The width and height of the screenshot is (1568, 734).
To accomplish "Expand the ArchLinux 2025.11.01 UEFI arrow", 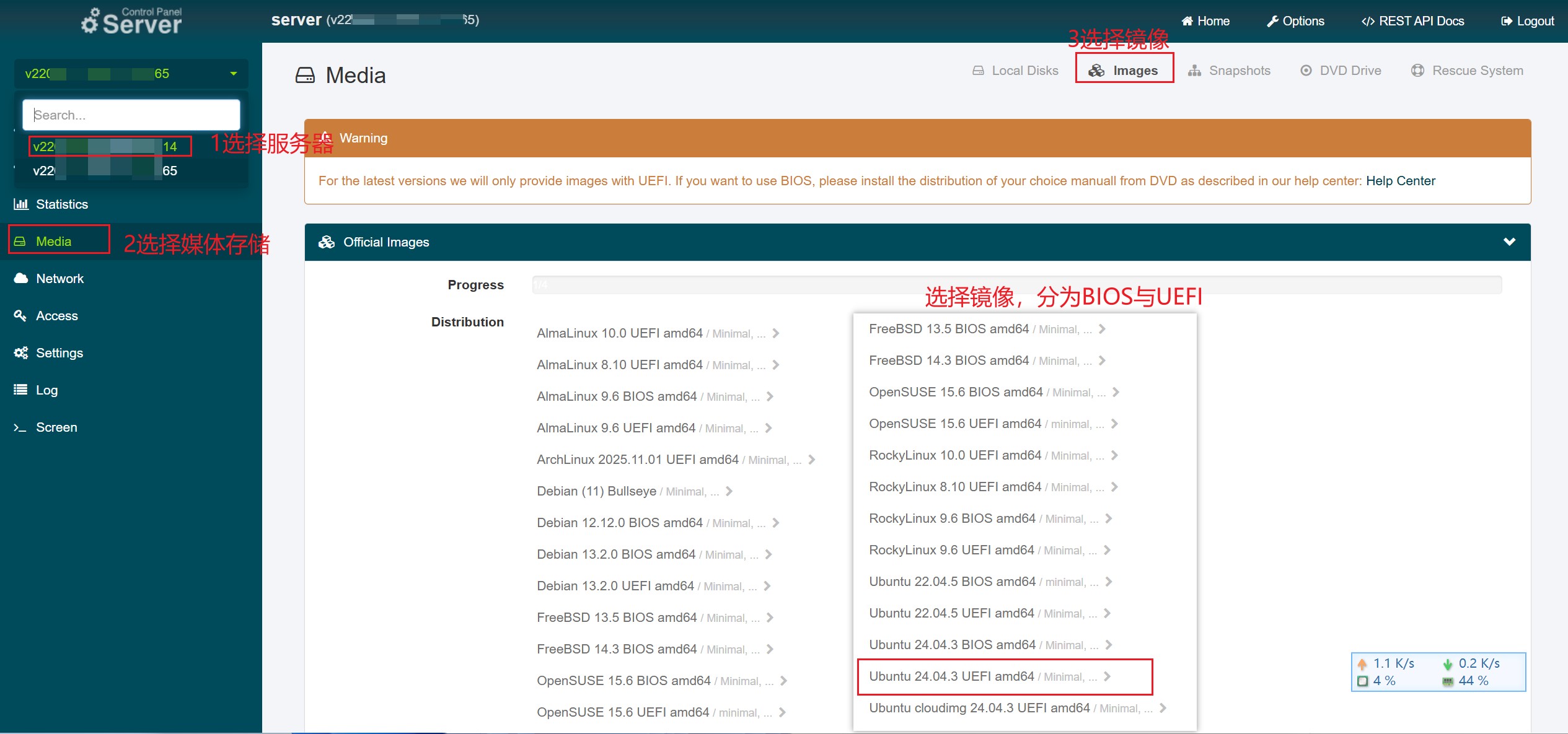I will [x=812, y=460].
